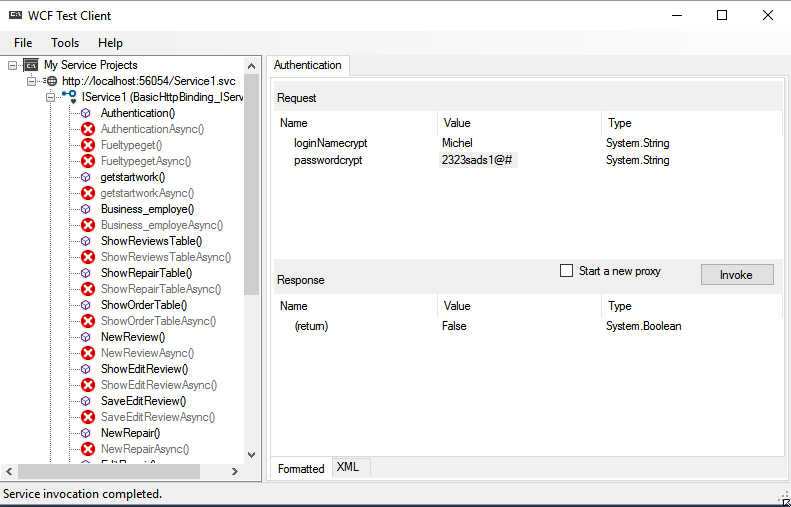Click the red X icon beside getstartworkAsync()
791x507 pixels.
(x=88, y=193)
